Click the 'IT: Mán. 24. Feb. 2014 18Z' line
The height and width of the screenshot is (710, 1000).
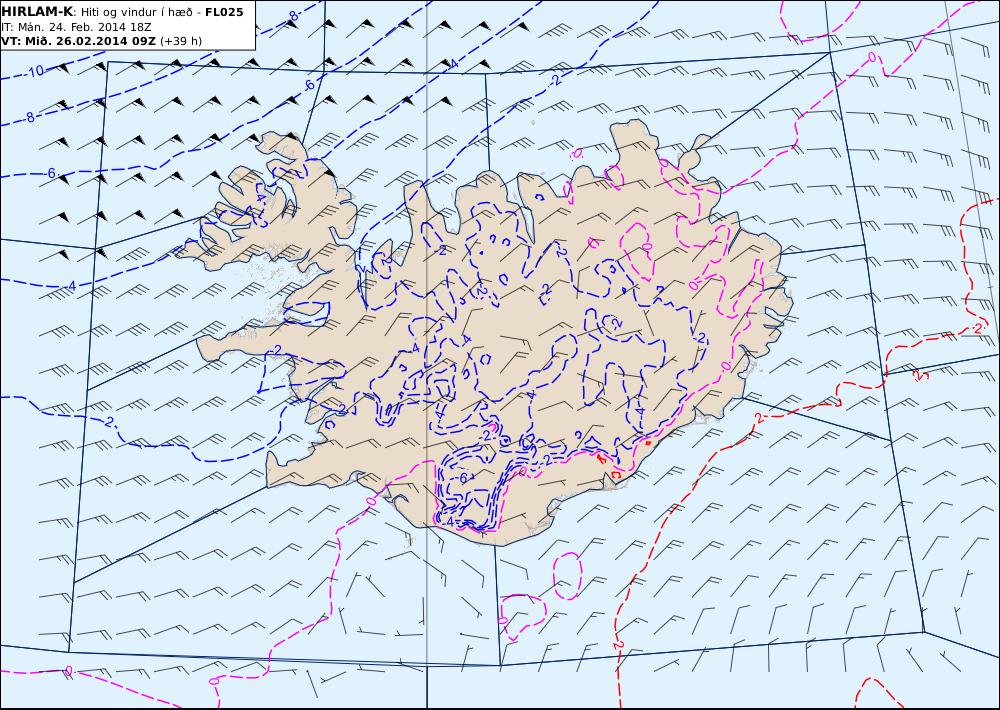[76, 27]
